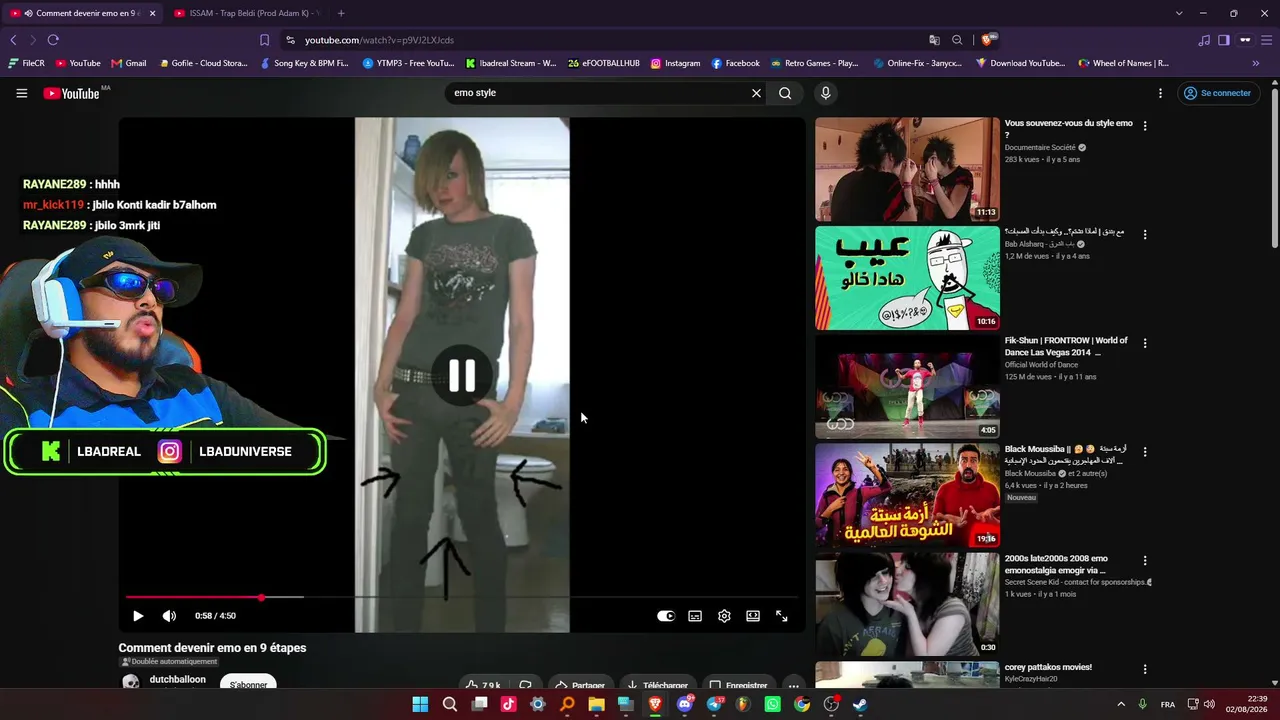Viewport: 1280px width, 720px height.
Task: Open options for '2000s late2000s 2008 emo' video
Action: 1145,561
